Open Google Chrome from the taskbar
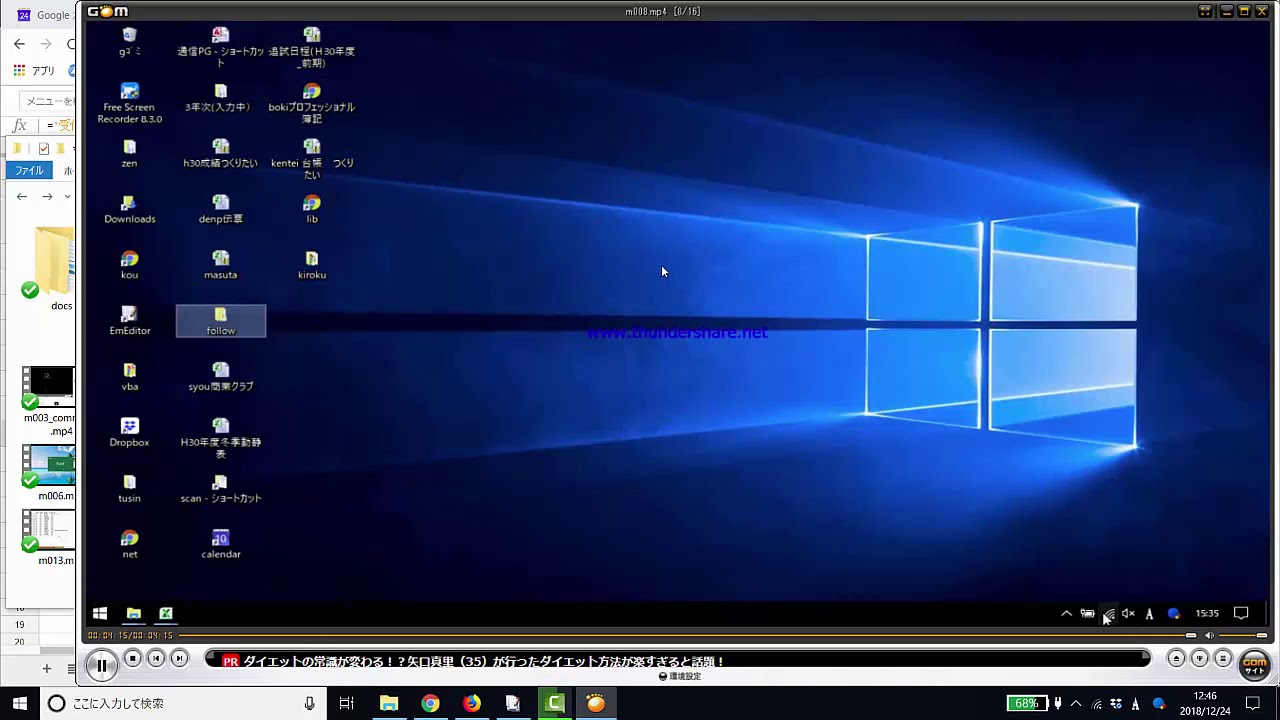 (430, 703)
